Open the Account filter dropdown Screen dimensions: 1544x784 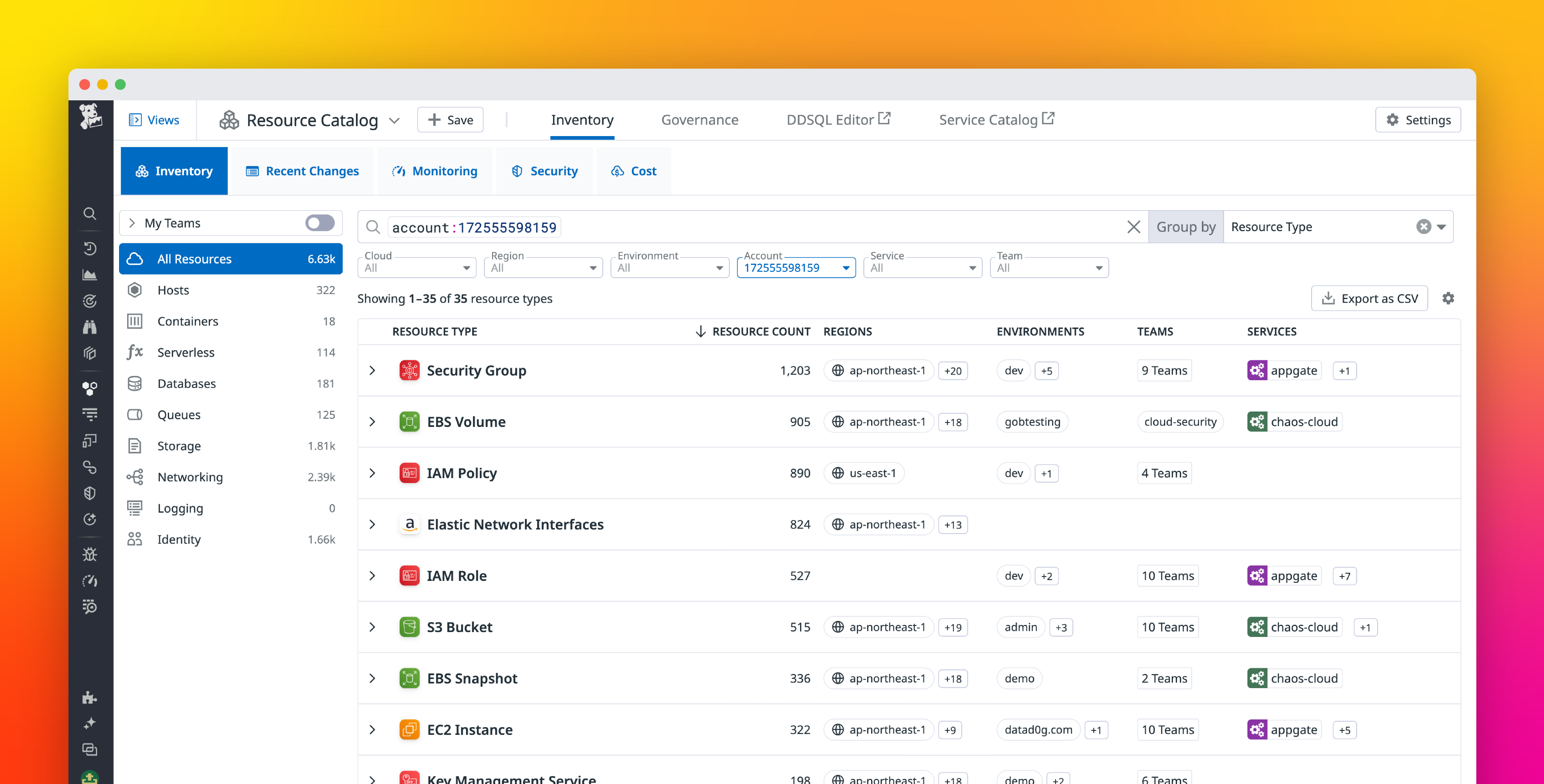coord(796,267)
